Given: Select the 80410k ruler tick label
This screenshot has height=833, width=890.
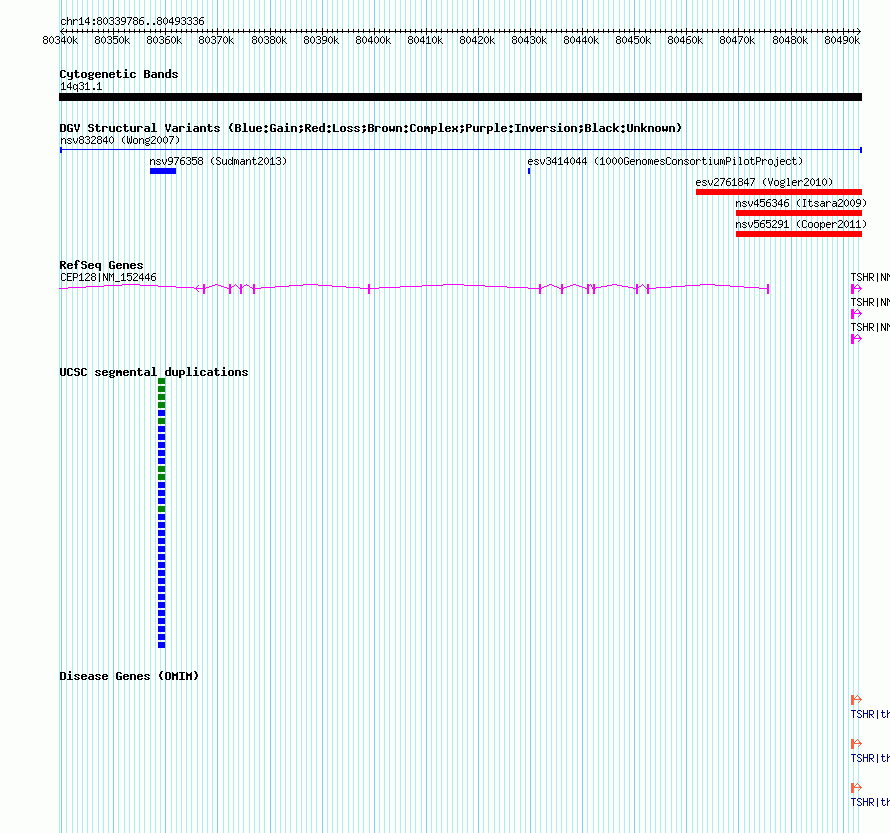Looking at the screenshot, I should click(425, 40).
